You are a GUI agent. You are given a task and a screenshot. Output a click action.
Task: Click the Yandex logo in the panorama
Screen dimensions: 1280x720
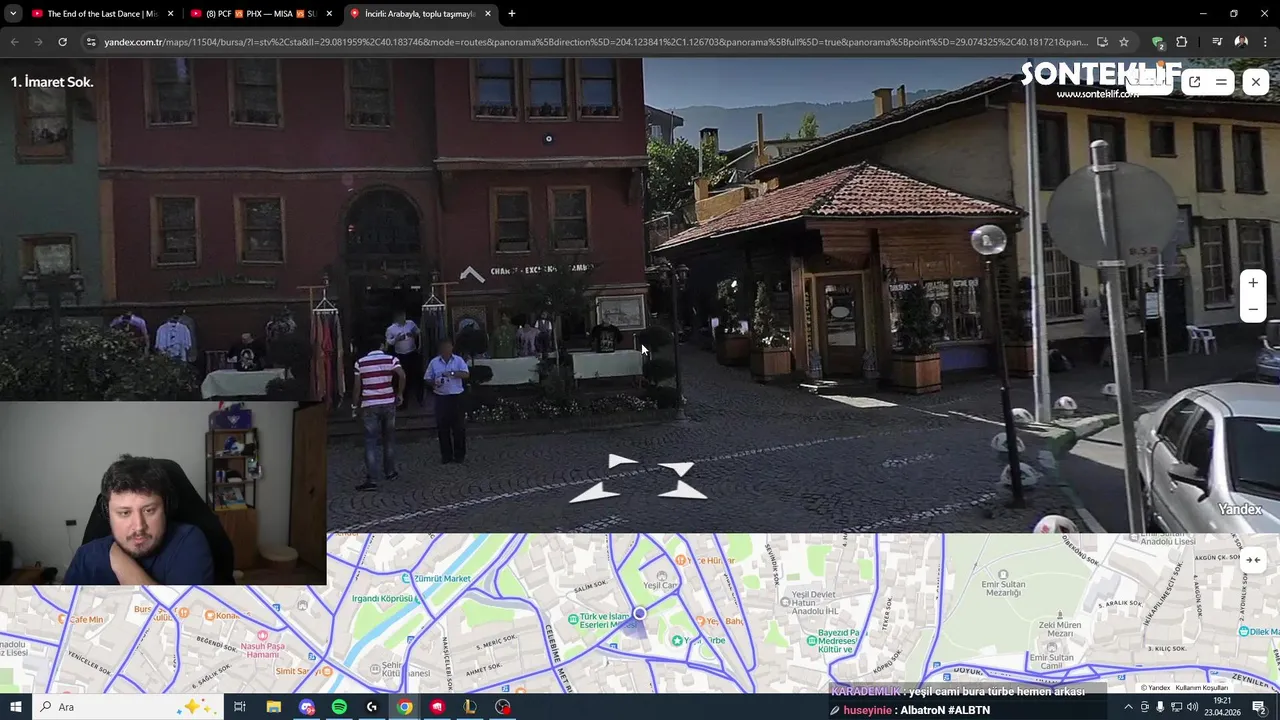1240,509
